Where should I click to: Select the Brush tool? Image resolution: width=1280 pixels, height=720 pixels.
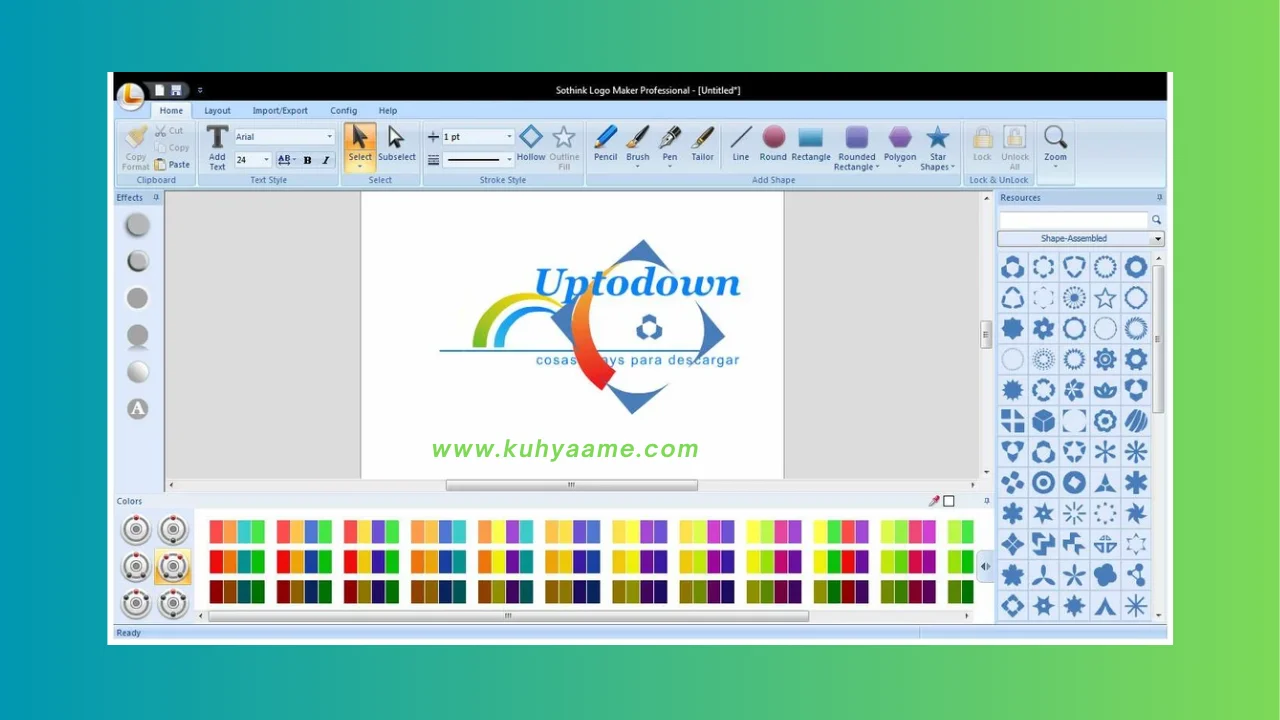(x=638, y=144)
